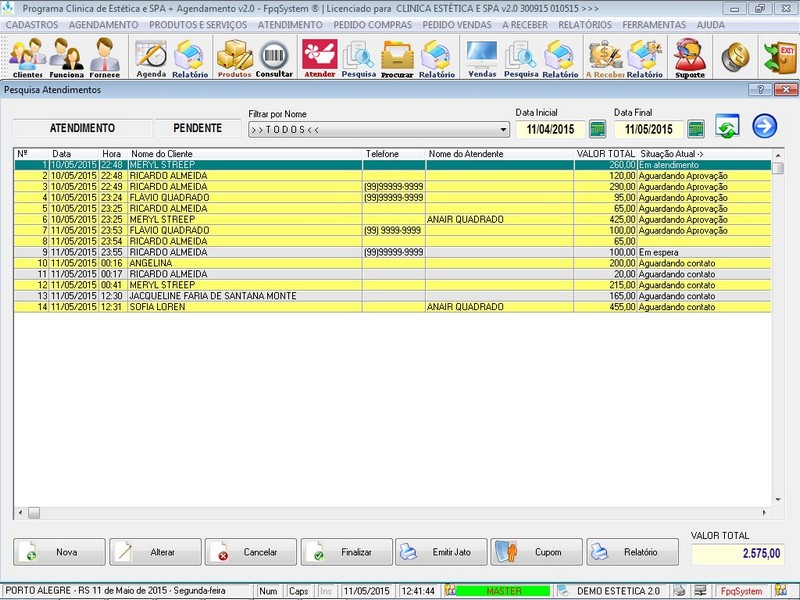The width and height of the screenshot is (800, 600).
Task: Click the Data Inicial date field
Action: click(x=550, y=130)
